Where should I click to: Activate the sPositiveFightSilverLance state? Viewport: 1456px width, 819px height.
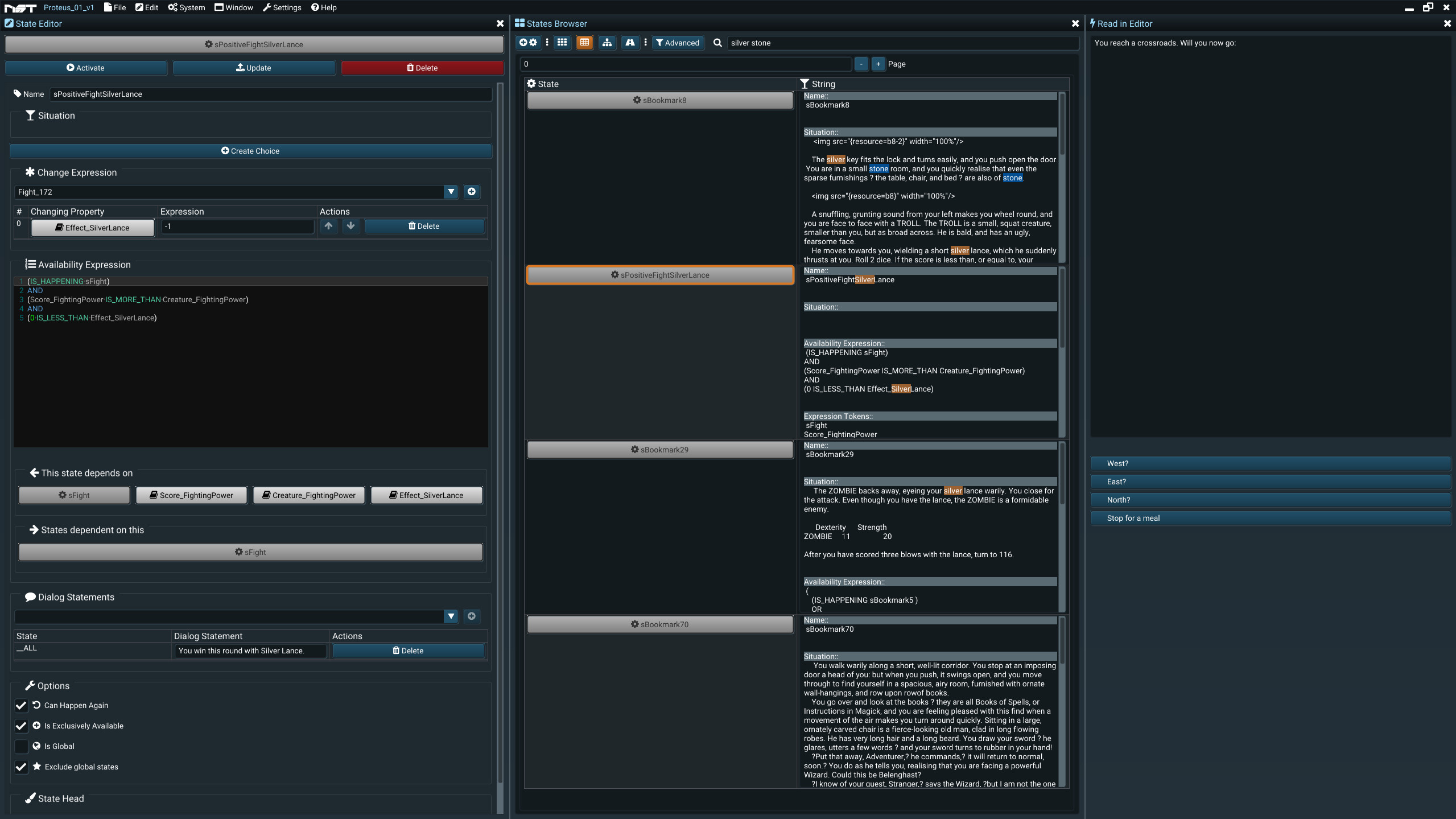85,68
